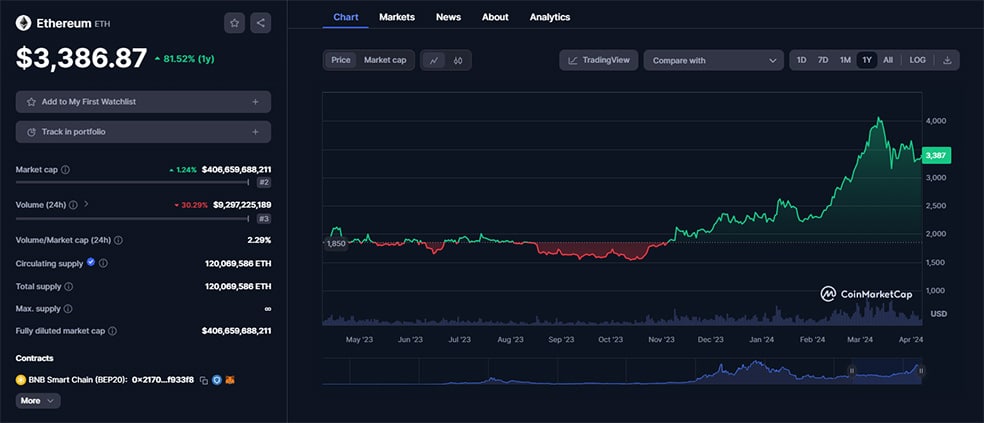Click the $9,297,225,189 volume value
This screenshot has height=423, width=984.
[x=242, y=205]
